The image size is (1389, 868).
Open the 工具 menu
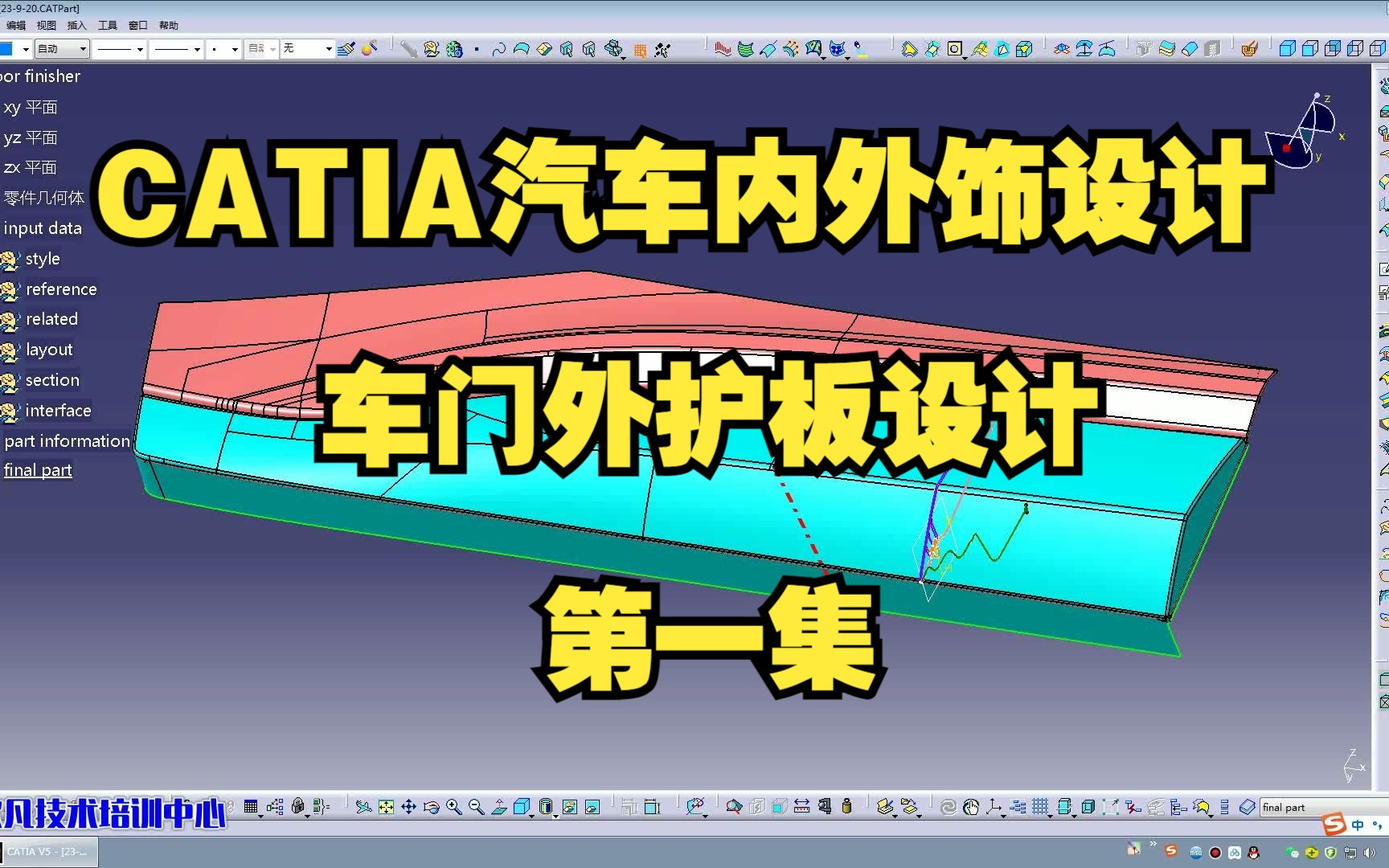tap(107, 25)
